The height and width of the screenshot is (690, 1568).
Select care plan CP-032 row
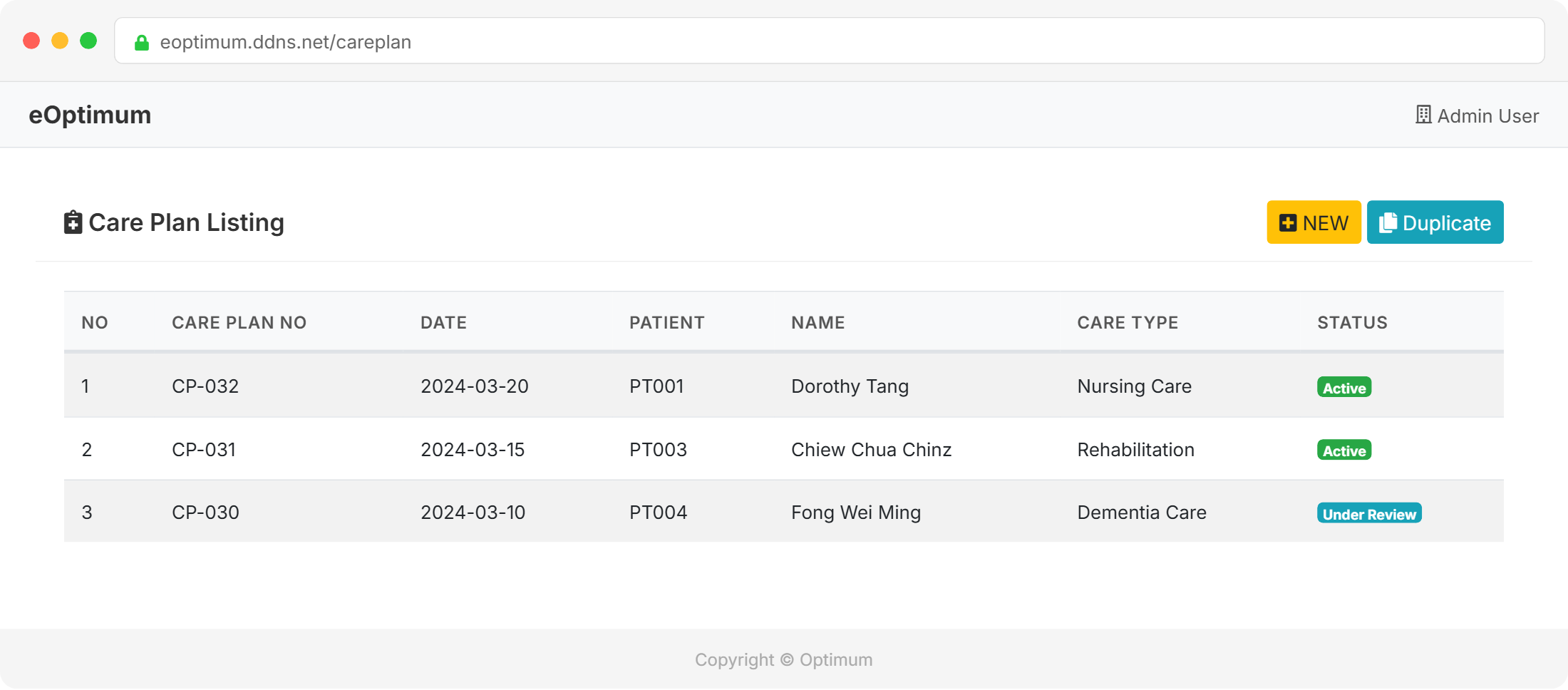click(x=205, y=386)
